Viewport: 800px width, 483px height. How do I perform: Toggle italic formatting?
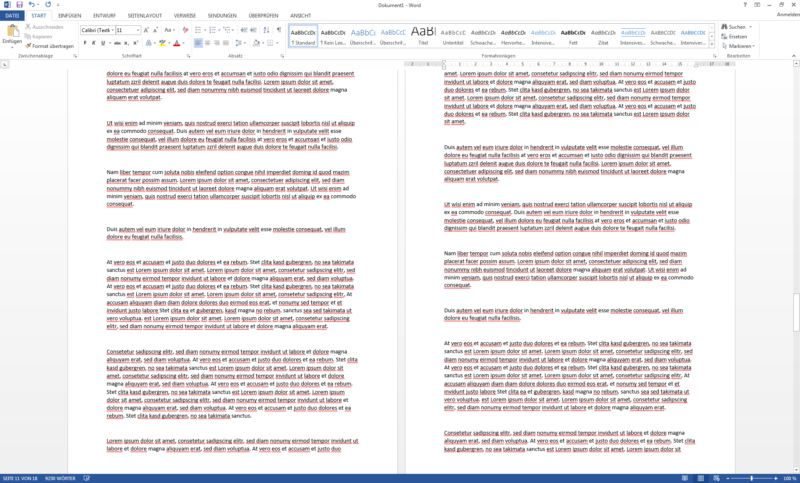(x=94, y=44)
